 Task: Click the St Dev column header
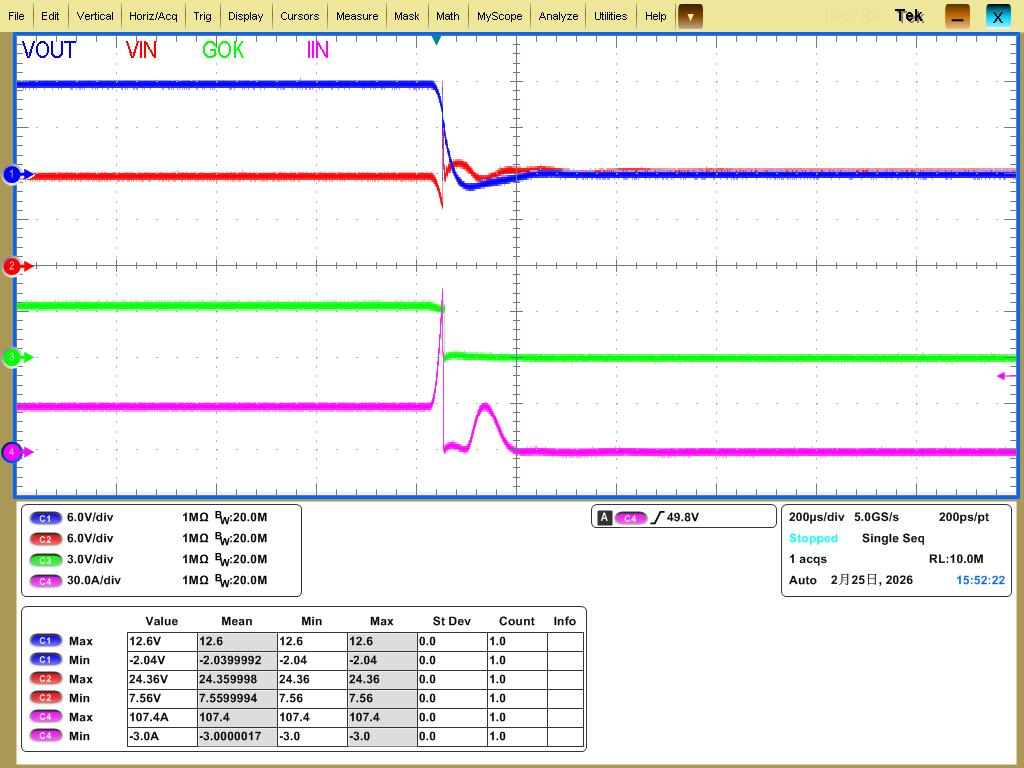pyautogui.click(x=451, y=621)
